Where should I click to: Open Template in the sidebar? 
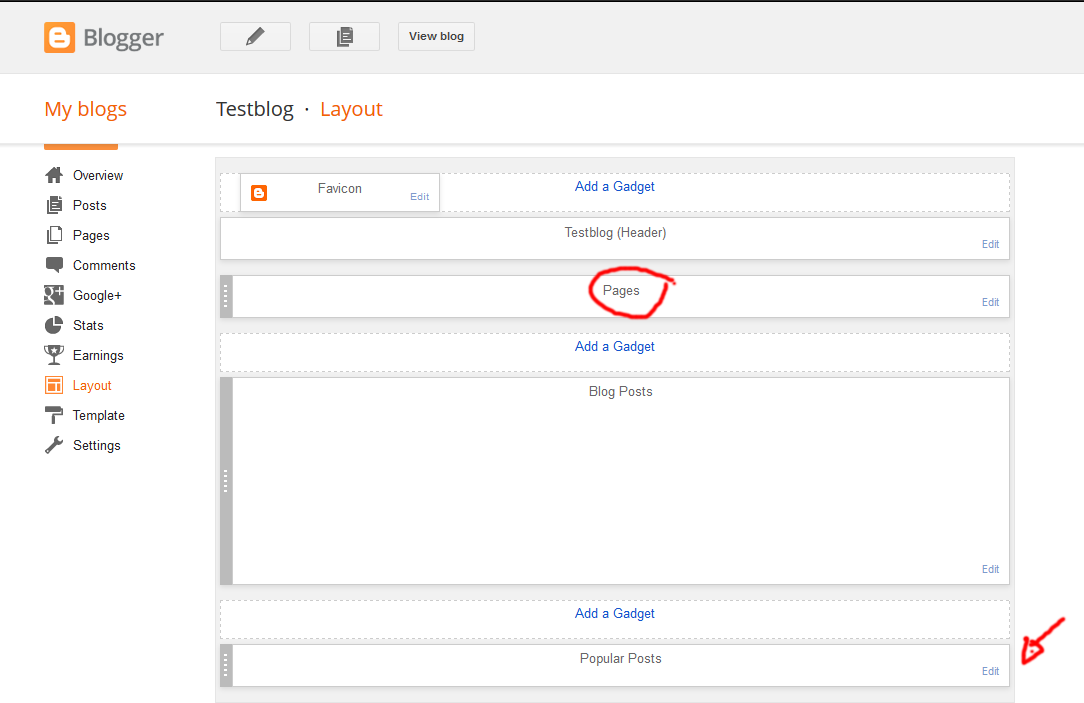(99, 415)
